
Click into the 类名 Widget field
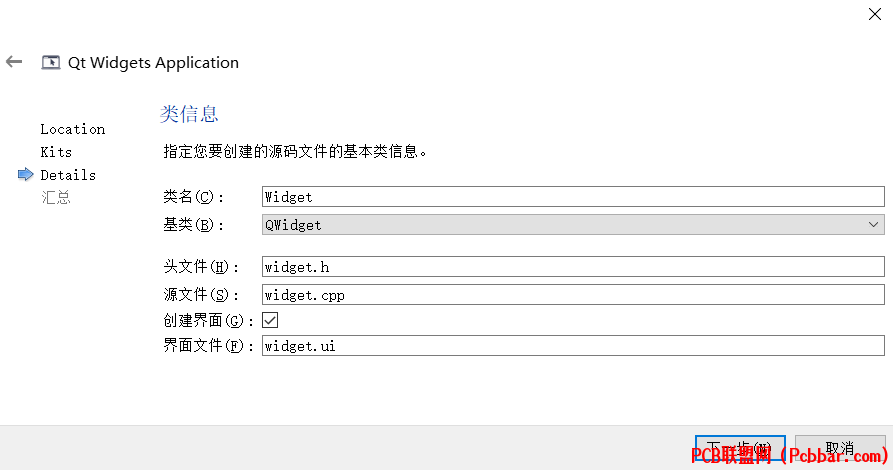point(573,197)
